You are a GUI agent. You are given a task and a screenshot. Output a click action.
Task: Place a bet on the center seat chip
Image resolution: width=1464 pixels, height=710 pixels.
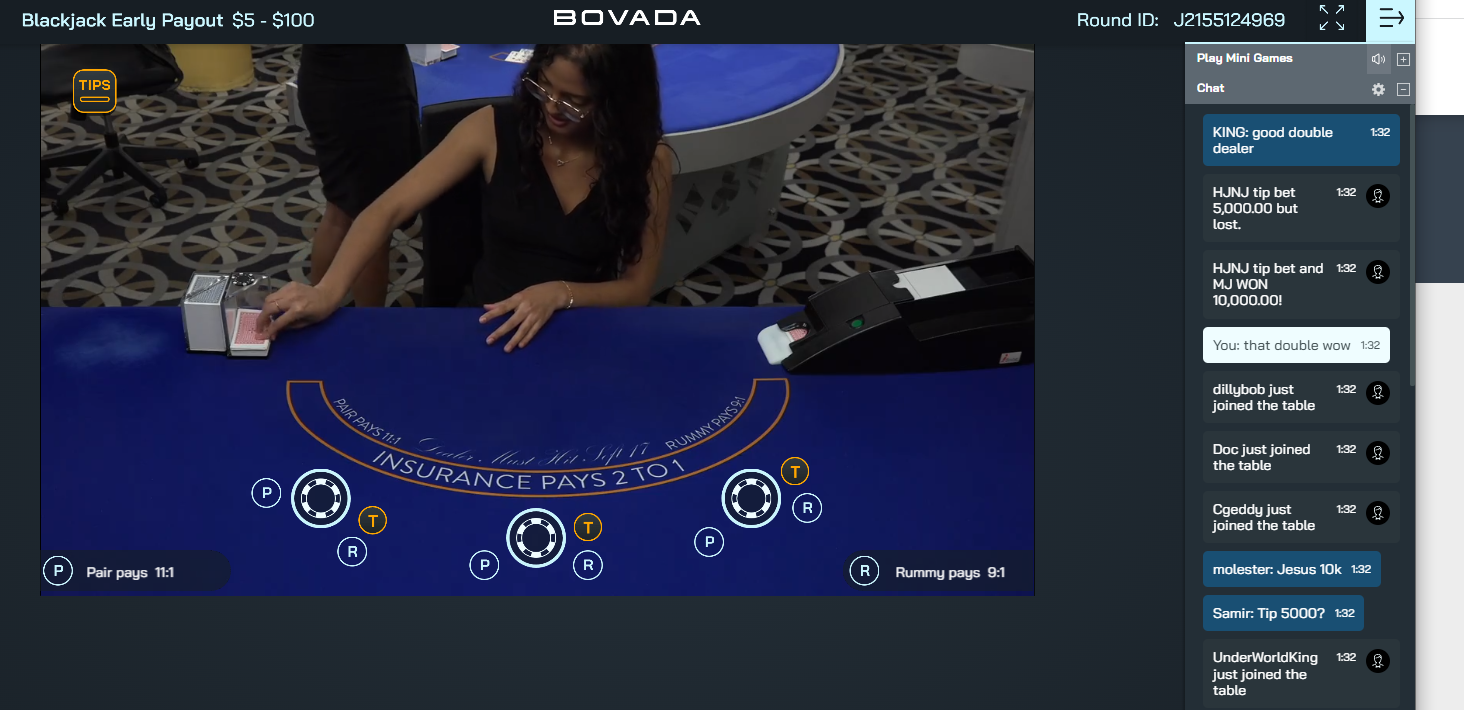536,538
